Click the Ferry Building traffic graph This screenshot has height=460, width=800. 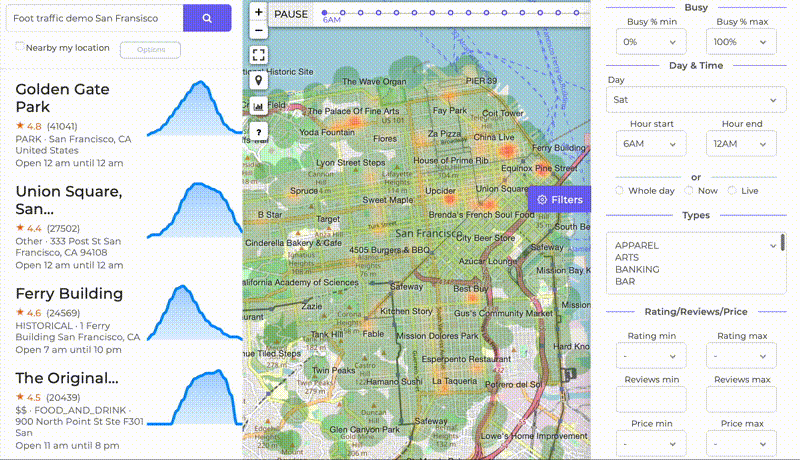coord(194,312)
